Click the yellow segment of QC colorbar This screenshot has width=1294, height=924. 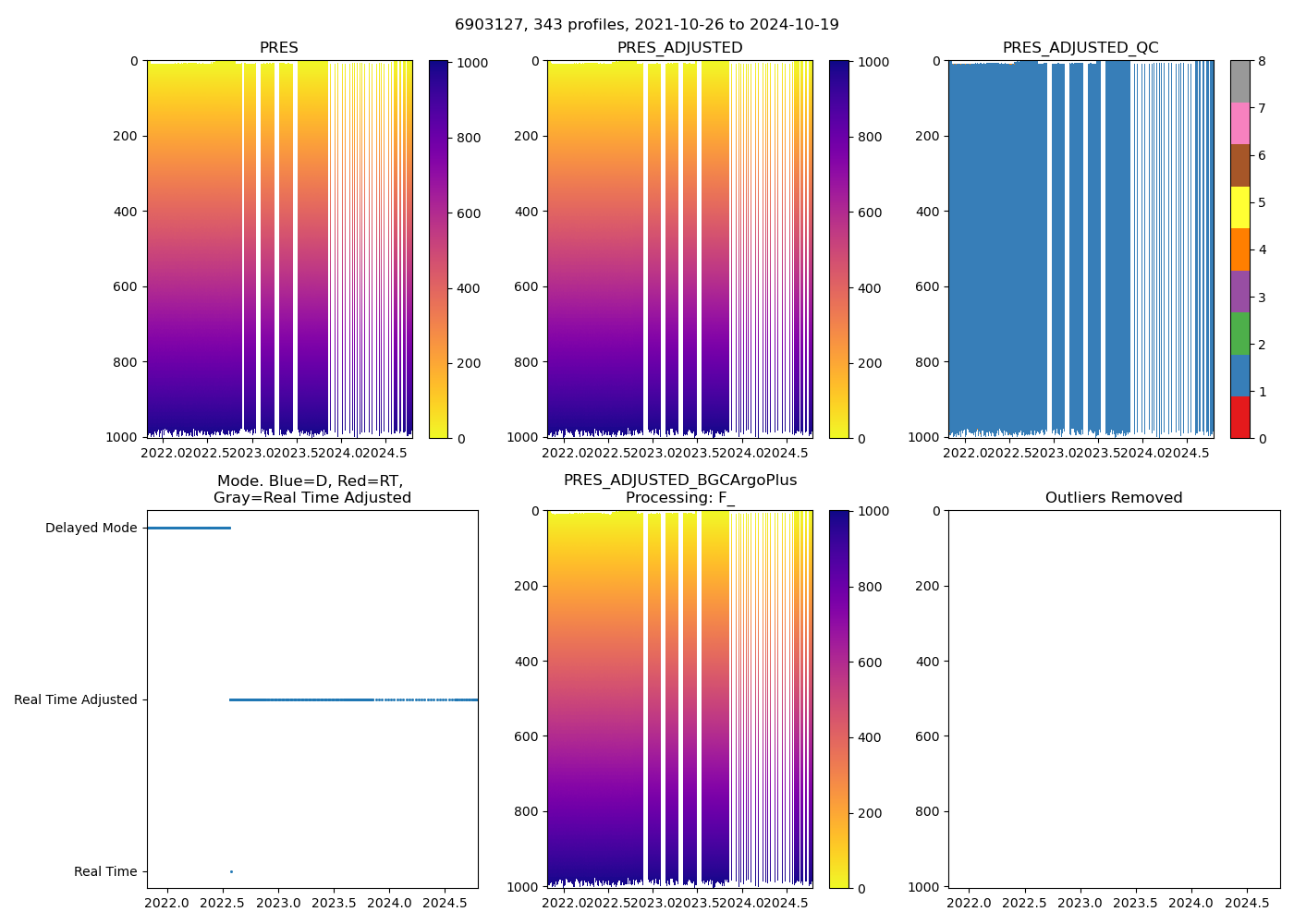coord(1239,208)
